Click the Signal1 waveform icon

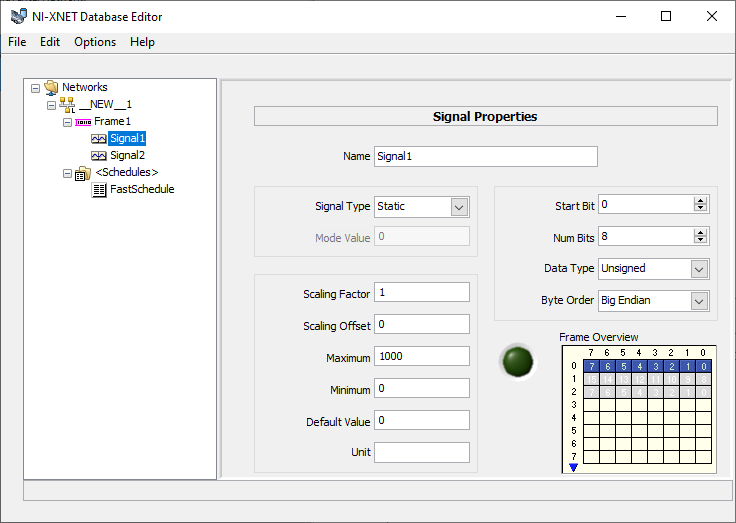[99, 138]
